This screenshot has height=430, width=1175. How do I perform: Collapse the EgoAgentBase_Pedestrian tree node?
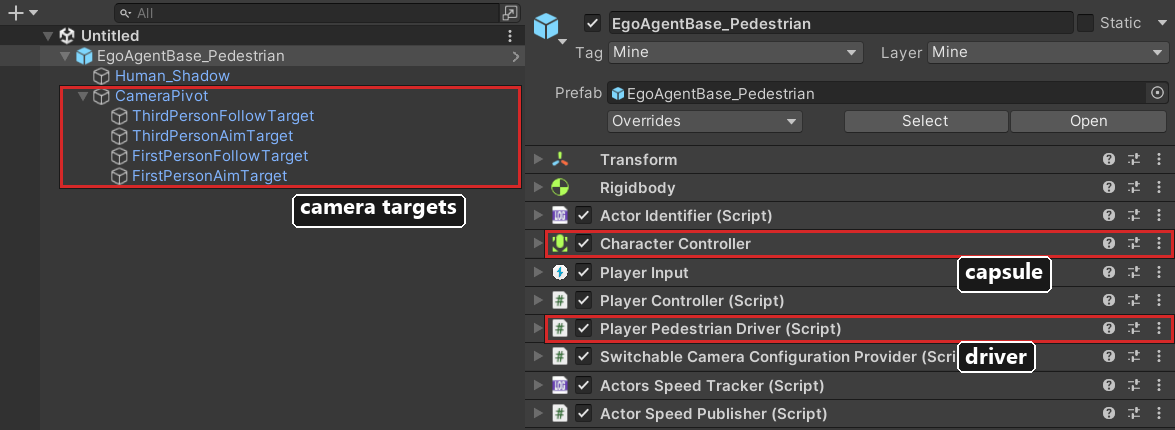[x=66, y=56]
